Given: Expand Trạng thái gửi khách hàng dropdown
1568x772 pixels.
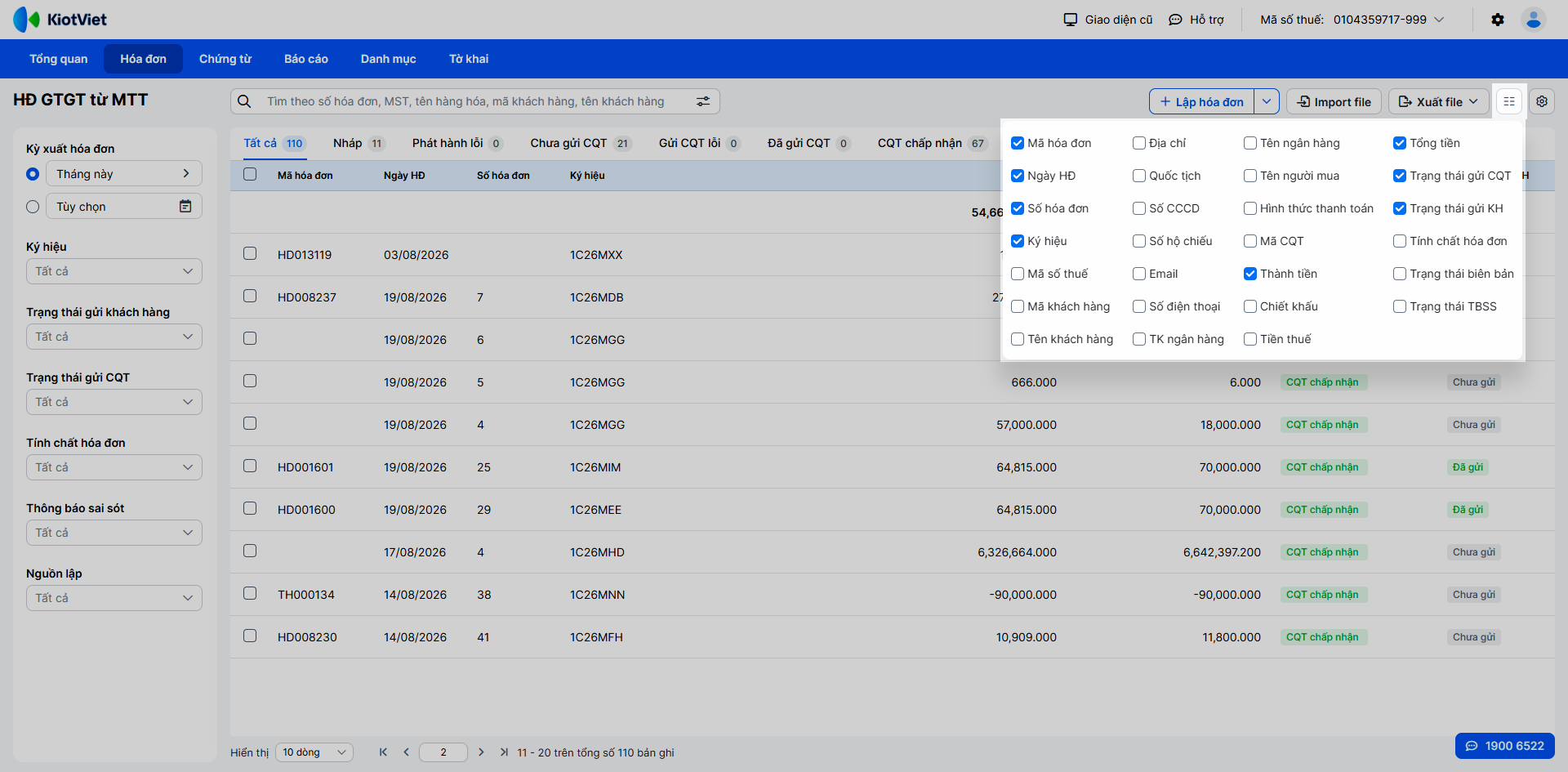Looking at the screenshot, I should 114,337.
